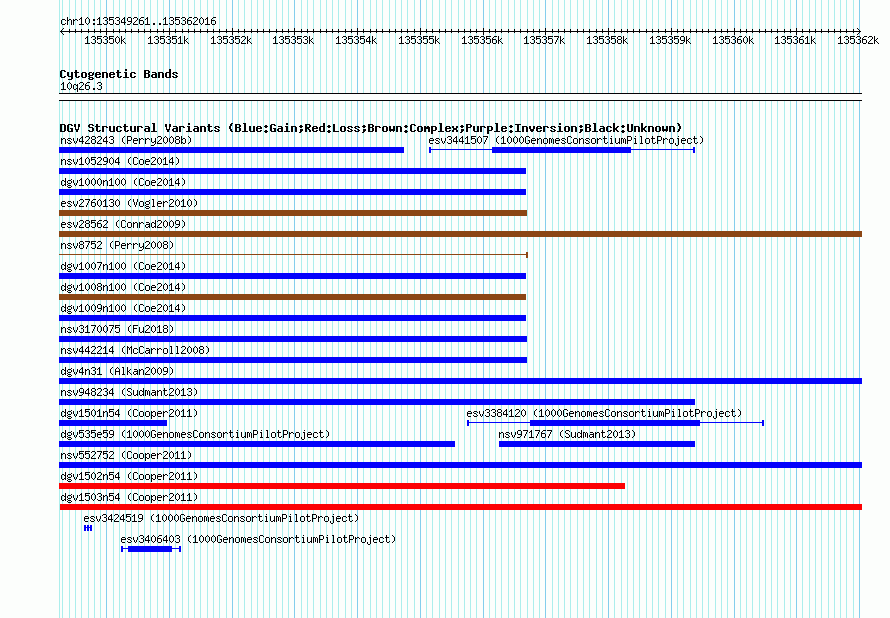
Task: Click the dgv1008n100 (Coe2014) label
Action: (x=123, y=287)
